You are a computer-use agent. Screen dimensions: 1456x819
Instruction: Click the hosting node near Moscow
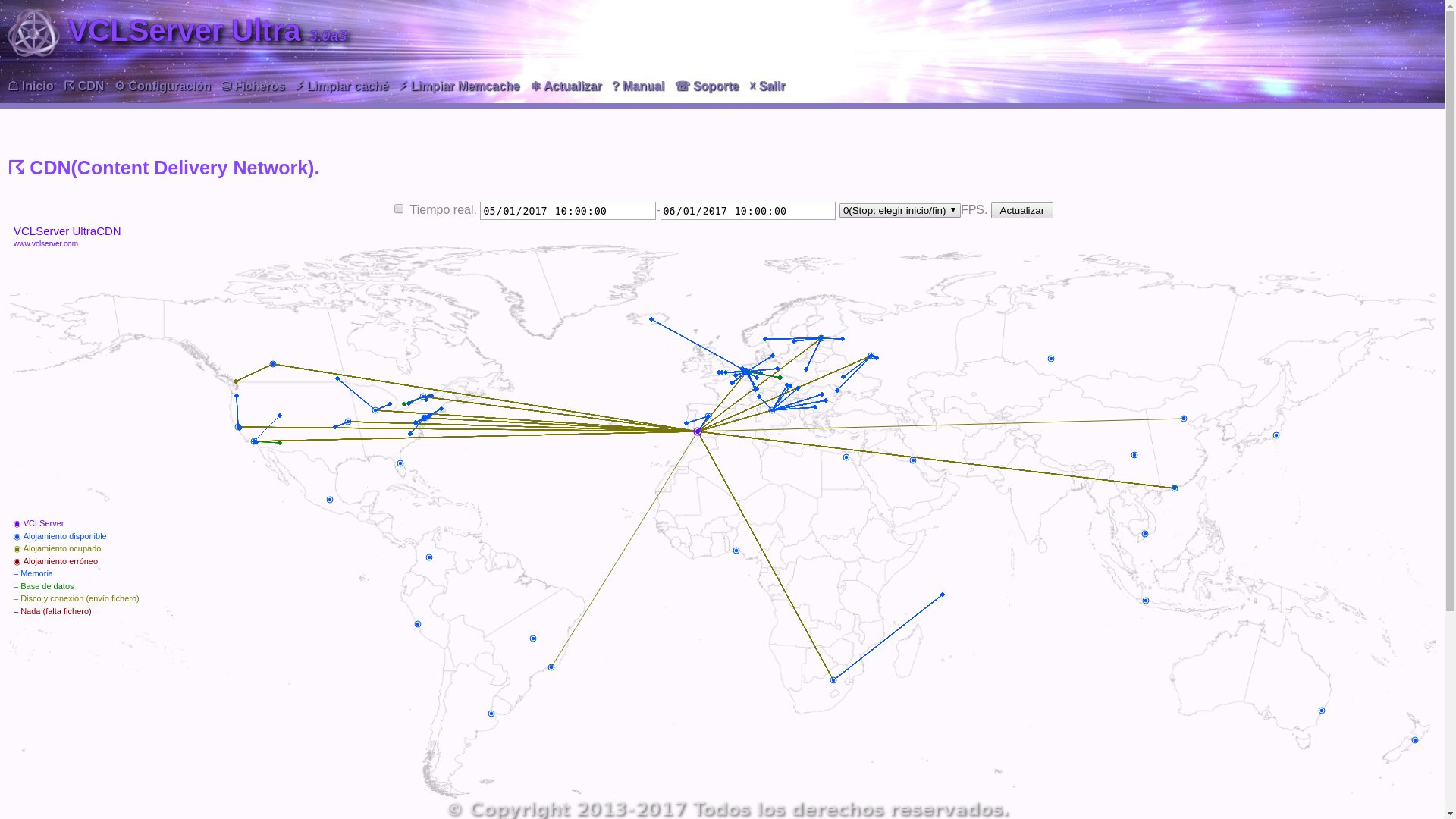(x=871, y=356)
